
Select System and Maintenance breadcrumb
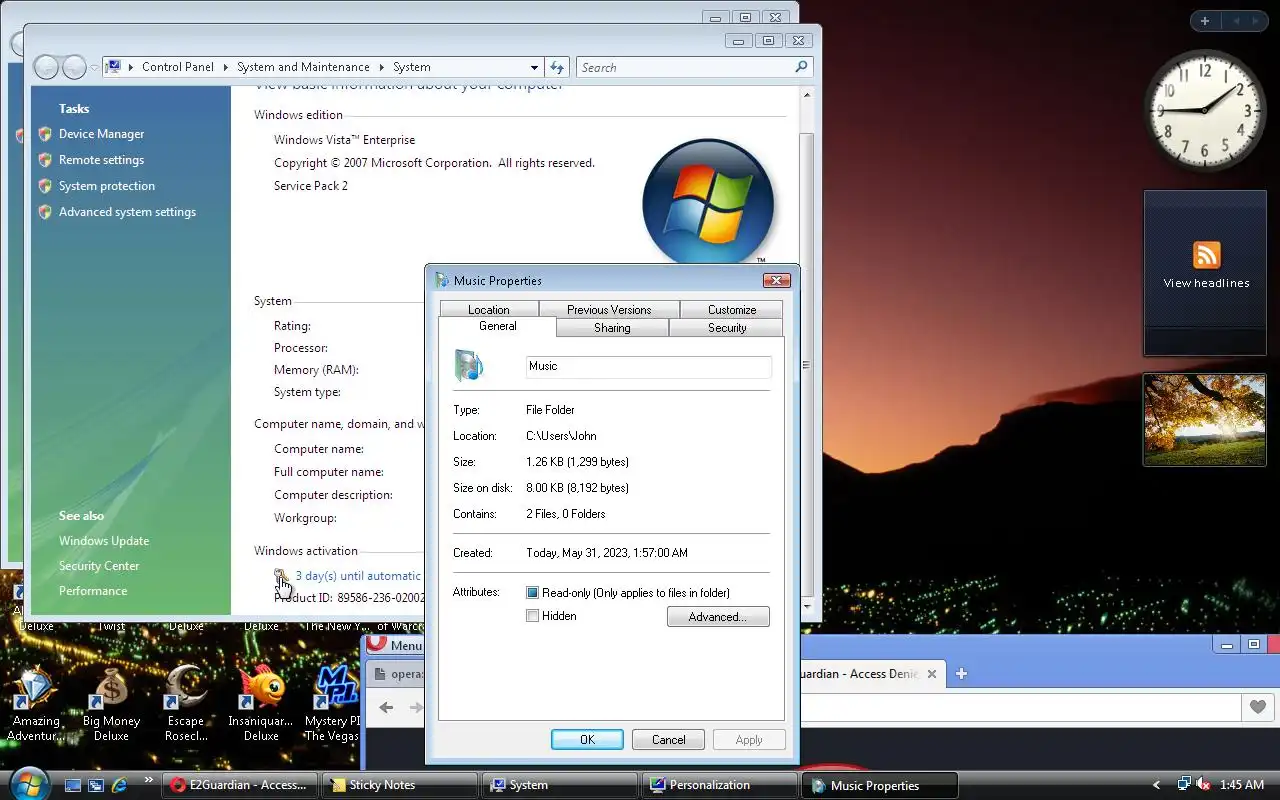point(303,67)
